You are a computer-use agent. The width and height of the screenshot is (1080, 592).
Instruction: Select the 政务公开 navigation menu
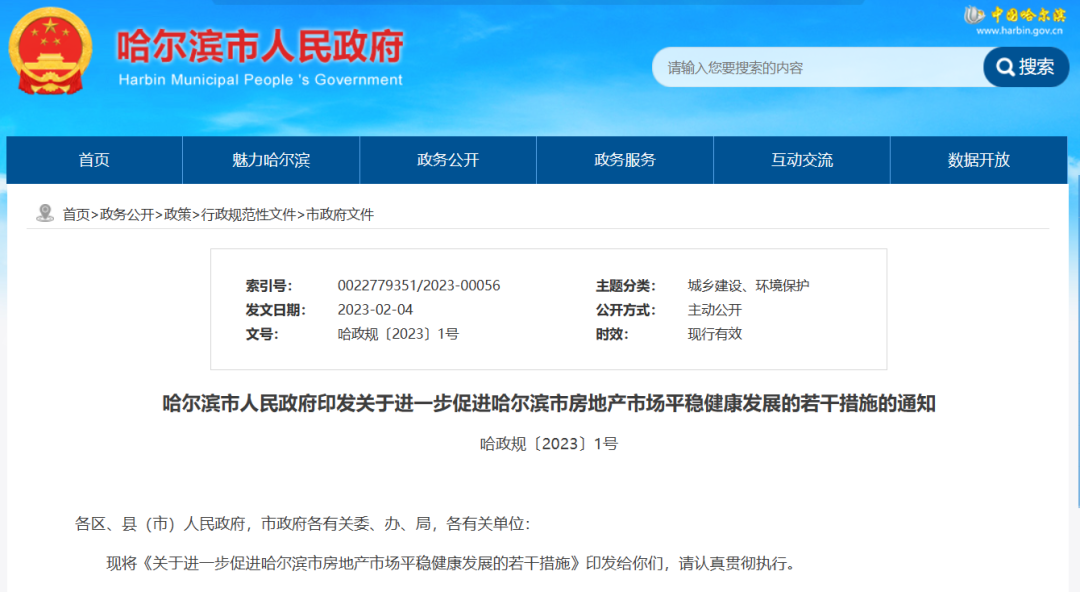[448, 160]
